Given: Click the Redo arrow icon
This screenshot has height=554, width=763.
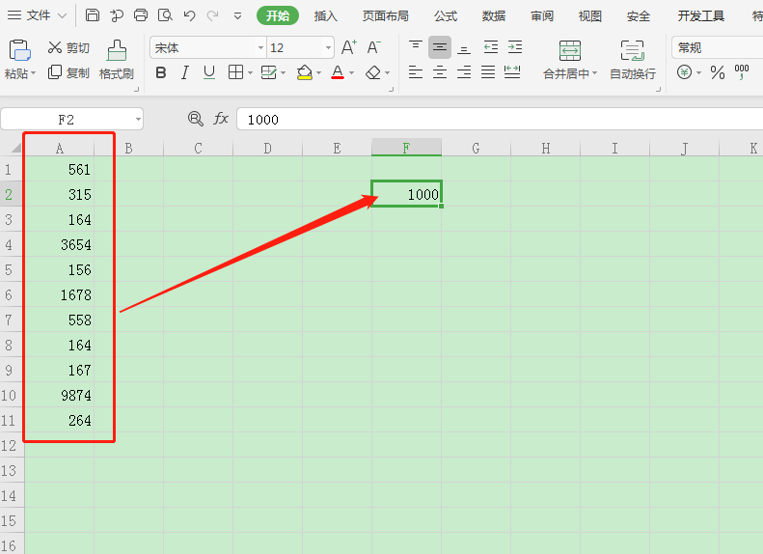Looking at the screenshot, I should pyautogui.click(x=212, y=16).
